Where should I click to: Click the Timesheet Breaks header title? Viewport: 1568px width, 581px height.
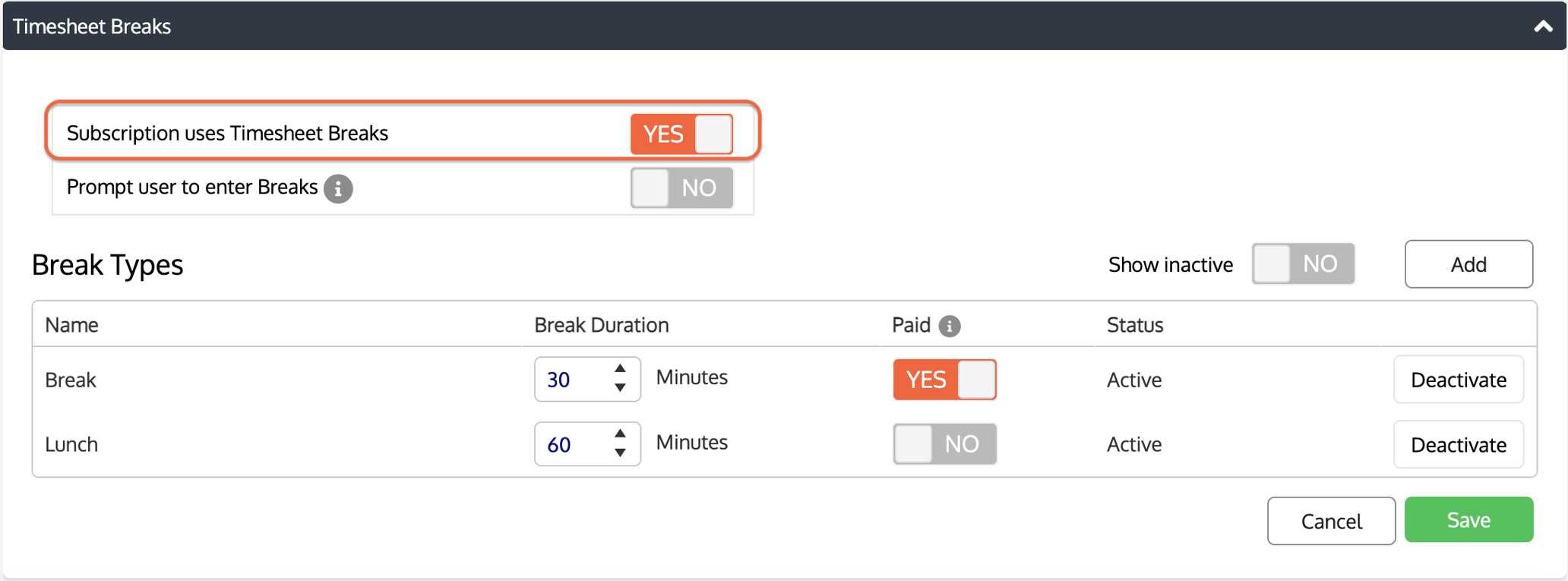pos(92,27)
